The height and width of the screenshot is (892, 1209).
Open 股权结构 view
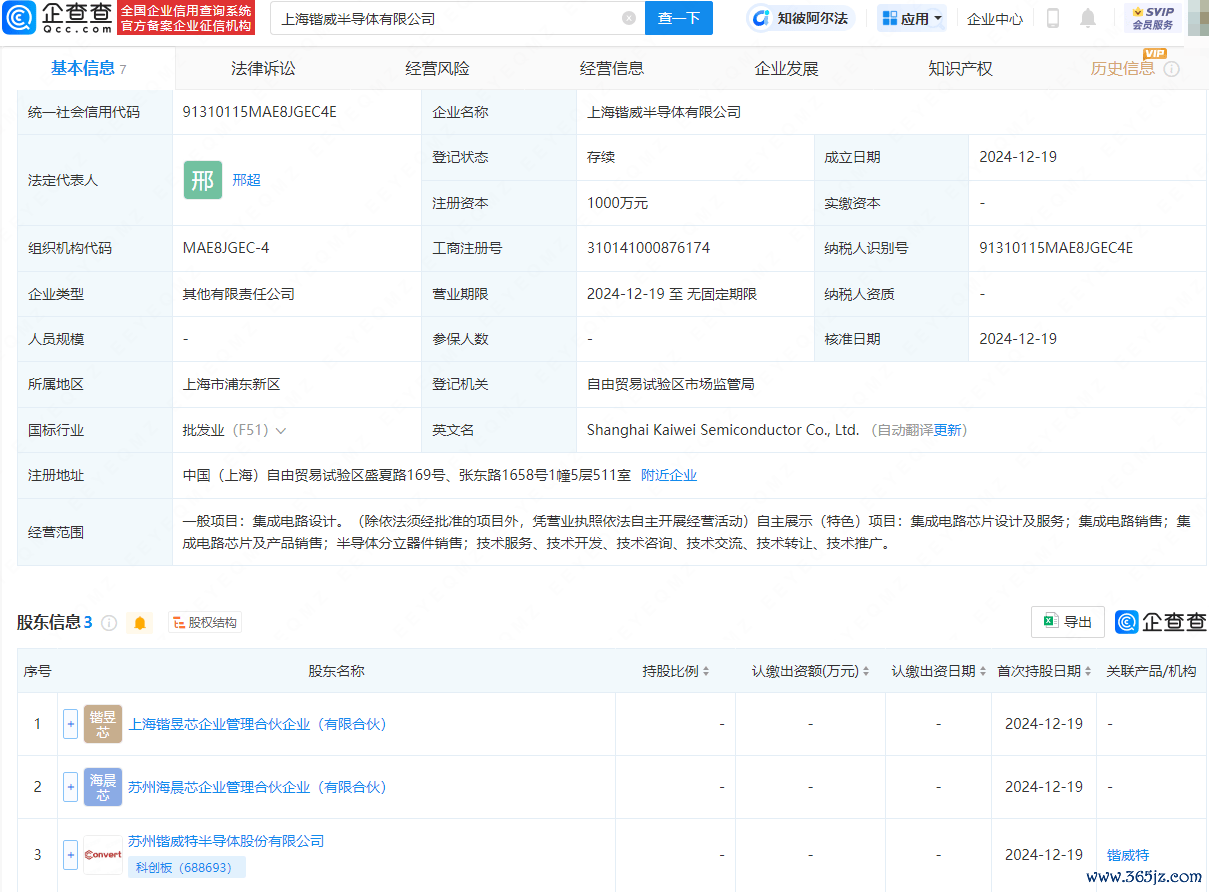pyautogui.click(x=205, y=623)
